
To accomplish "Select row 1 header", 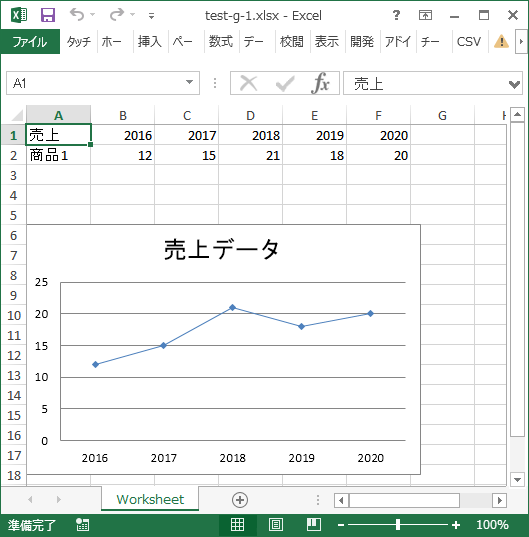I will pyautogui.click(x=14, y=135).
